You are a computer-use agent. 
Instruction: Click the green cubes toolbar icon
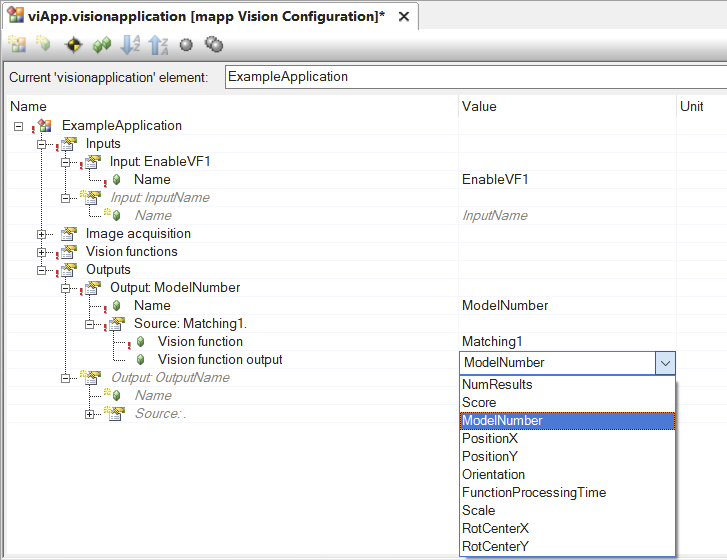(102, 45)
